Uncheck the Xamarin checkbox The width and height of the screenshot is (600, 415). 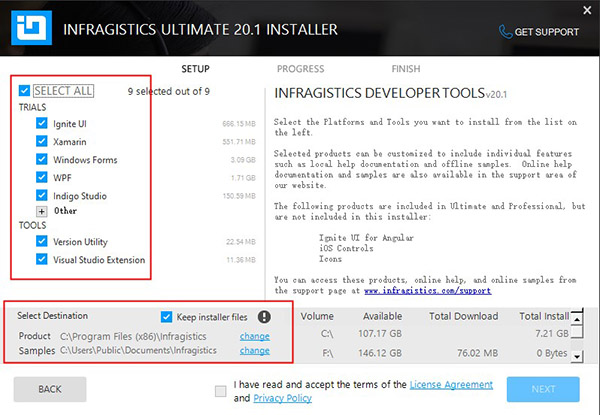[42, 141]
